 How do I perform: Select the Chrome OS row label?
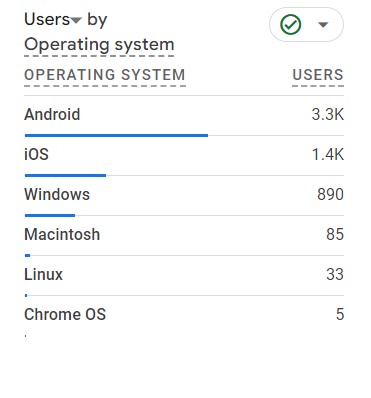click(65, 314)
